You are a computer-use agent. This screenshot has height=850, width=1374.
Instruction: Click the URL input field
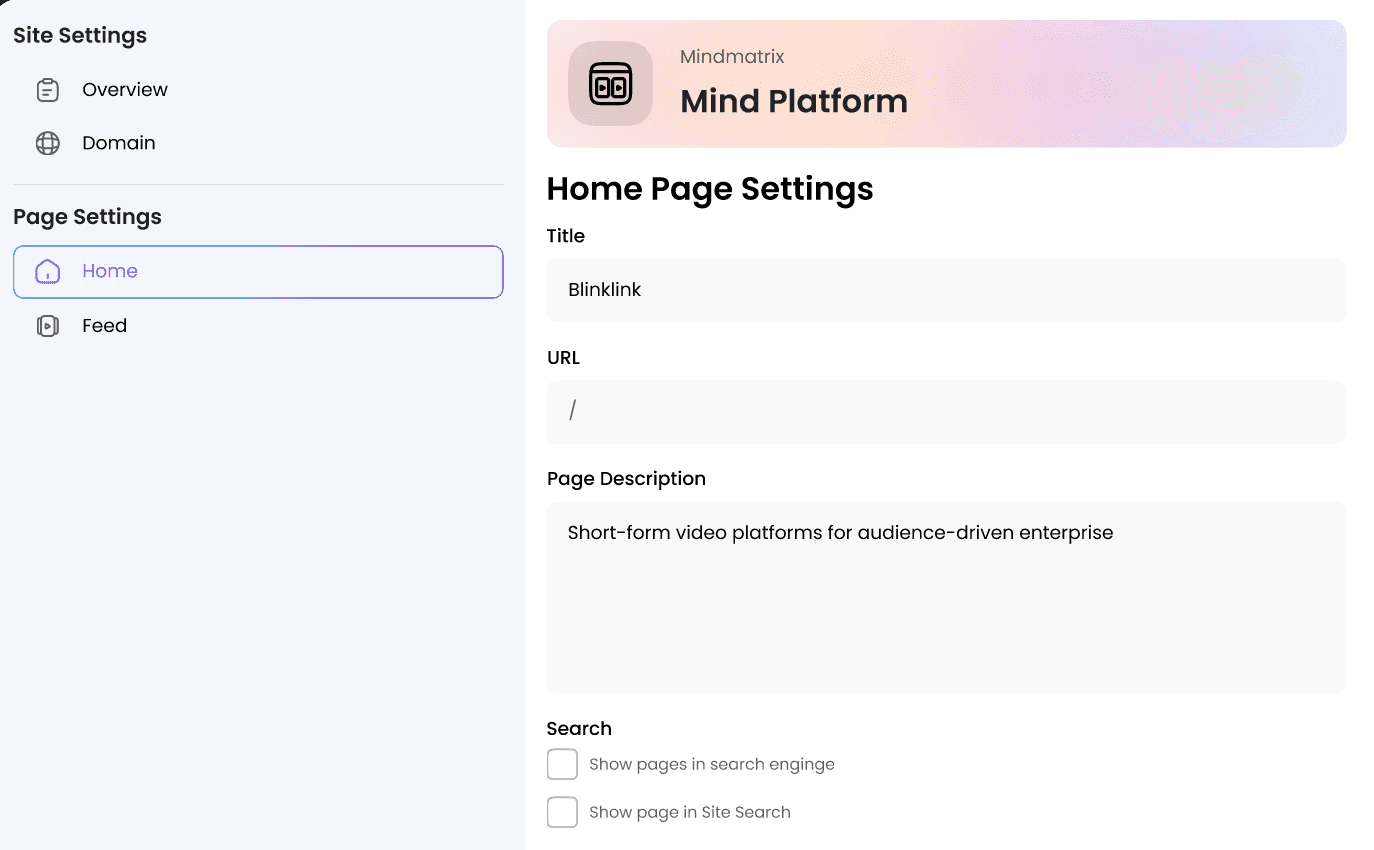pos(946,412)
